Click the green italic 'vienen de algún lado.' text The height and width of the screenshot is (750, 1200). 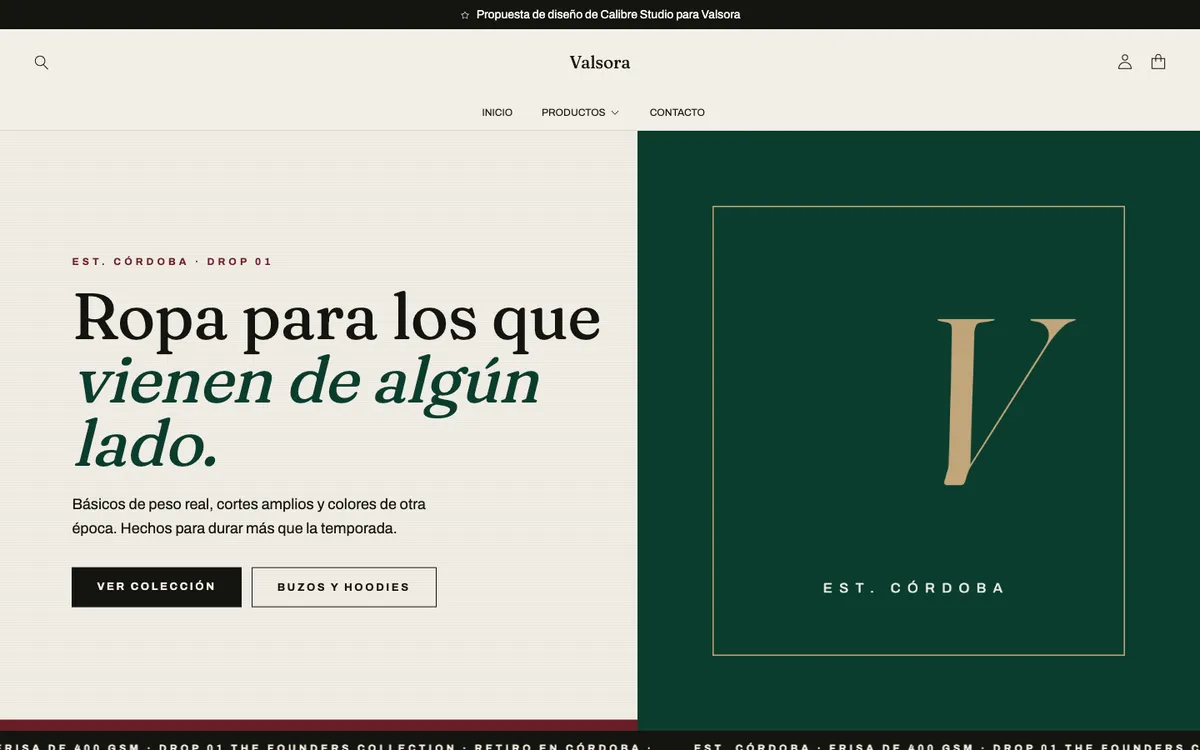pos(308,412)
